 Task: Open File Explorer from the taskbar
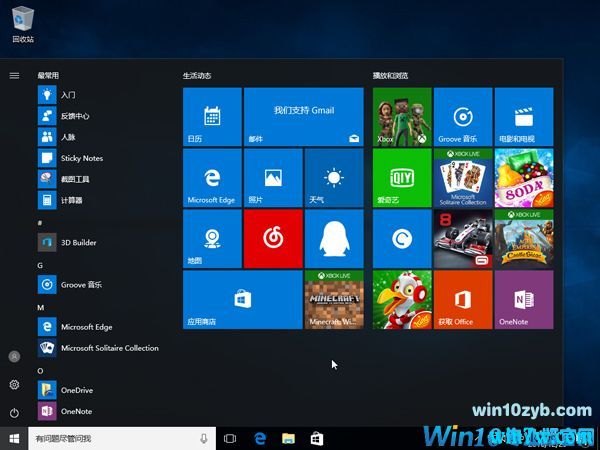click(x=289, y=439)
